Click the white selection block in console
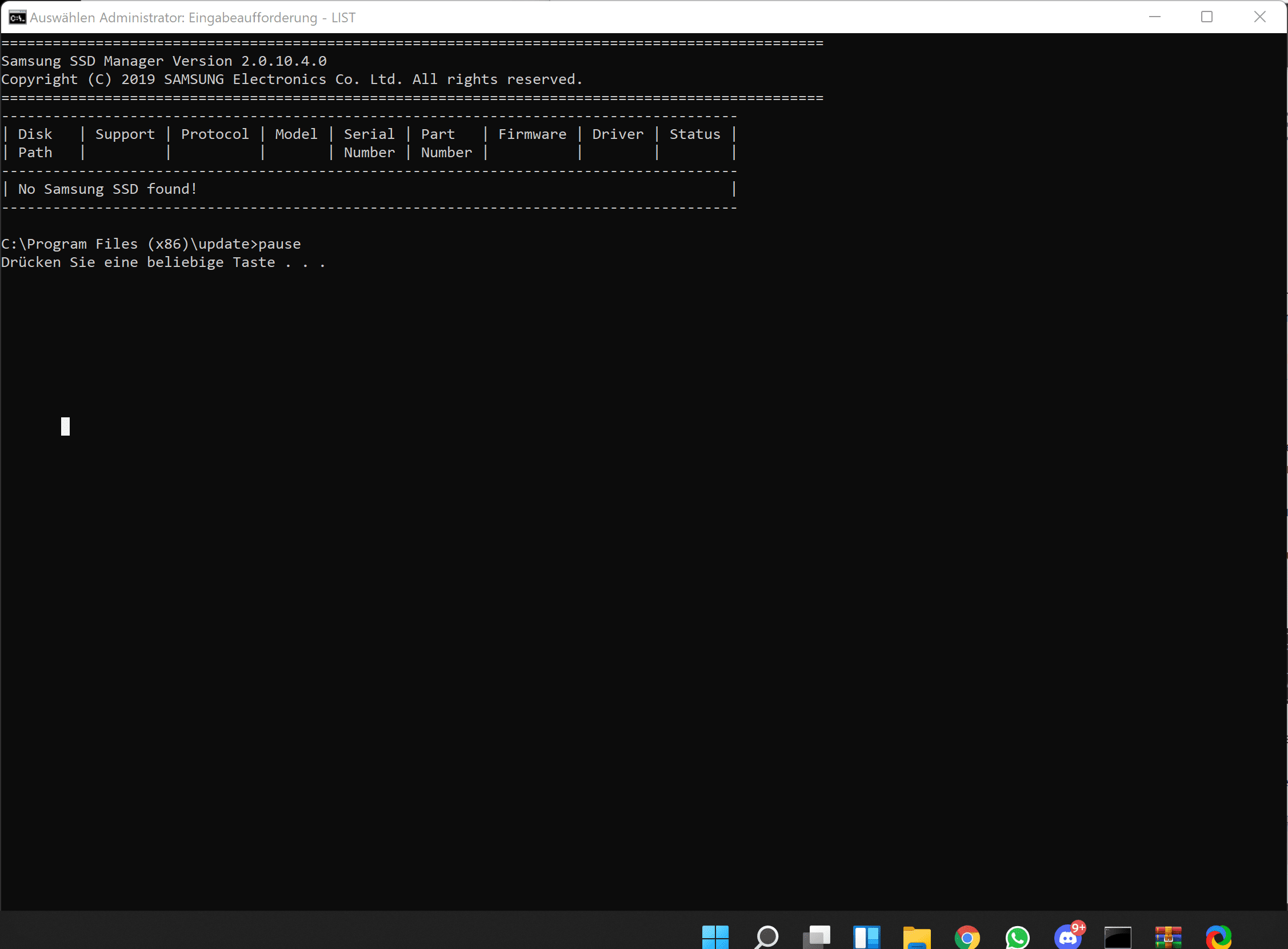This screenshot has height=949, width=1288. tap(66, 426)
